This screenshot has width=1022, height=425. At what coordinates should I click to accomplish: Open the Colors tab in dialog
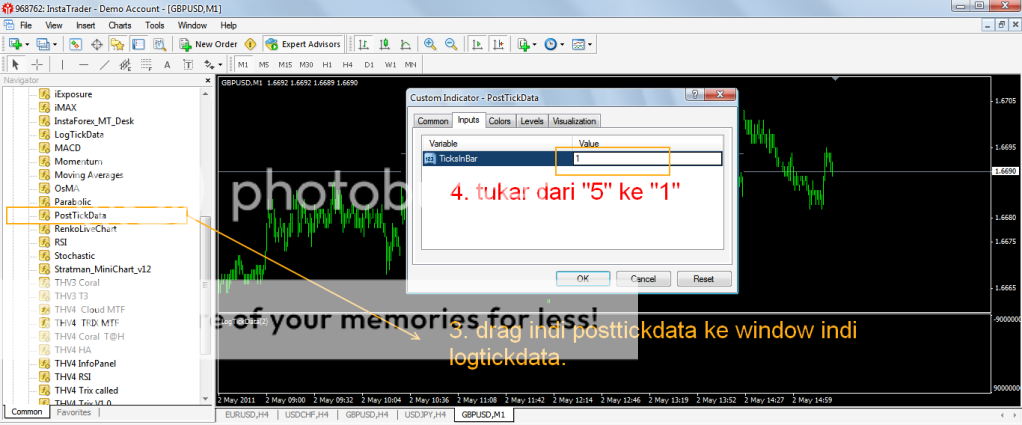[499, 121]
